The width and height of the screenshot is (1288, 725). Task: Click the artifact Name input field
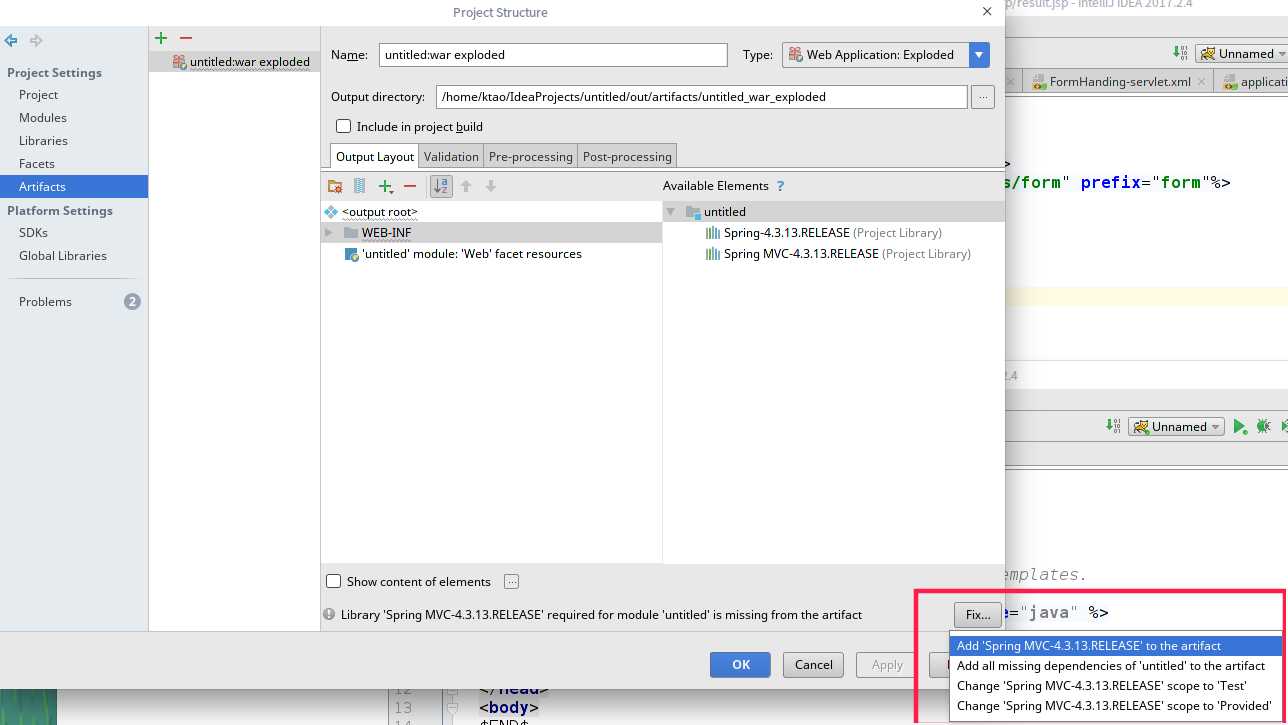pos(553,55)
